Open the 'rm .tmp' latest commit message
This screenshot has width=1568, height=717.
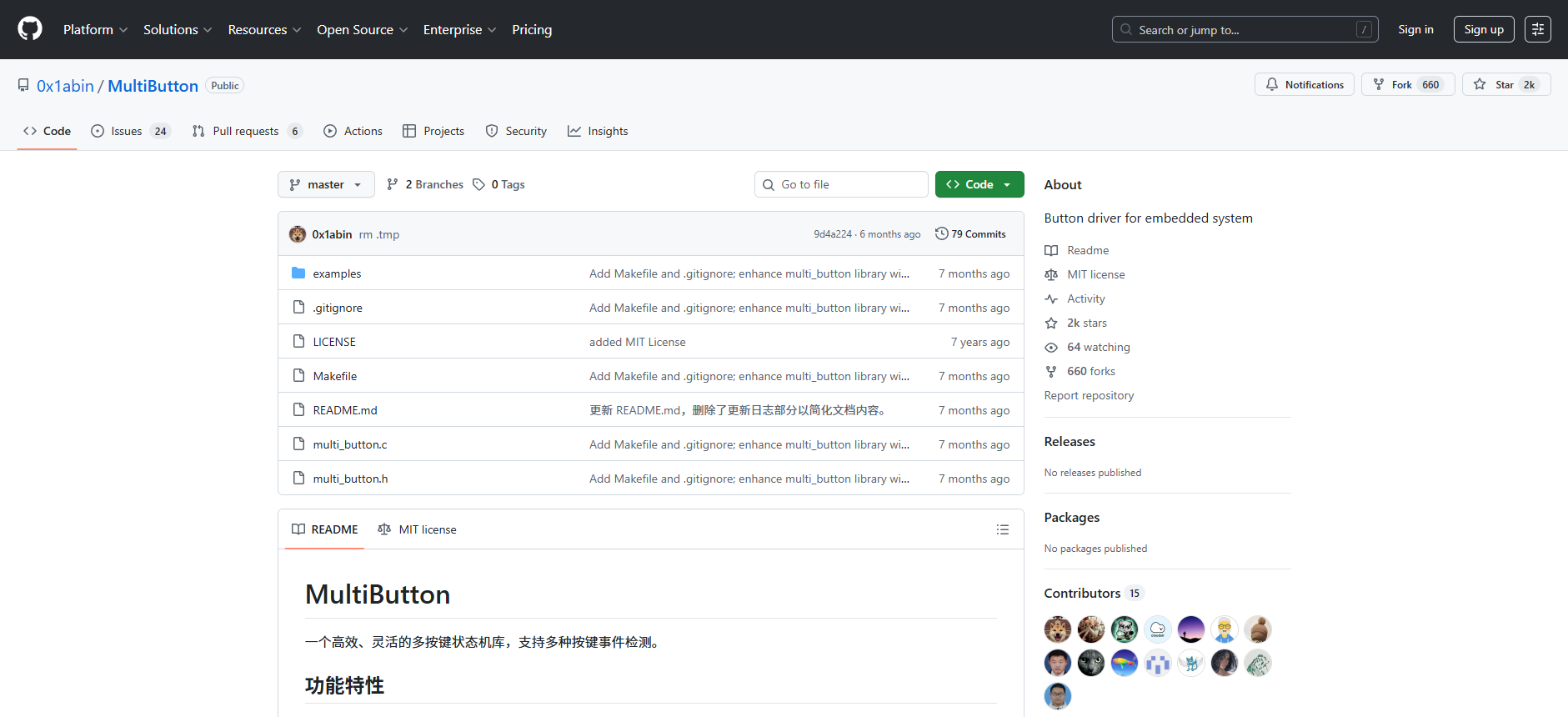379,234
